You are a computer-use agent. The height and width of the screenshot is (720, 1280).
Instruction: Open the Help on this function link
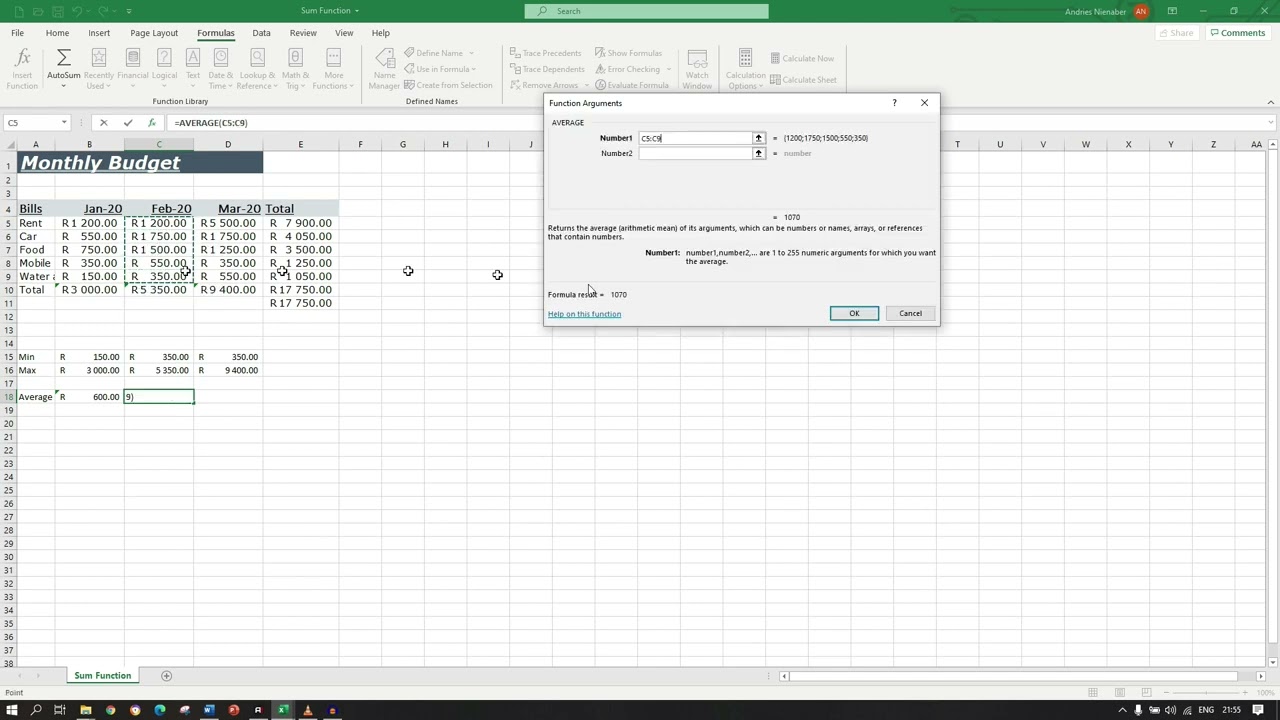pyautogui.click(x=584, y=314)
